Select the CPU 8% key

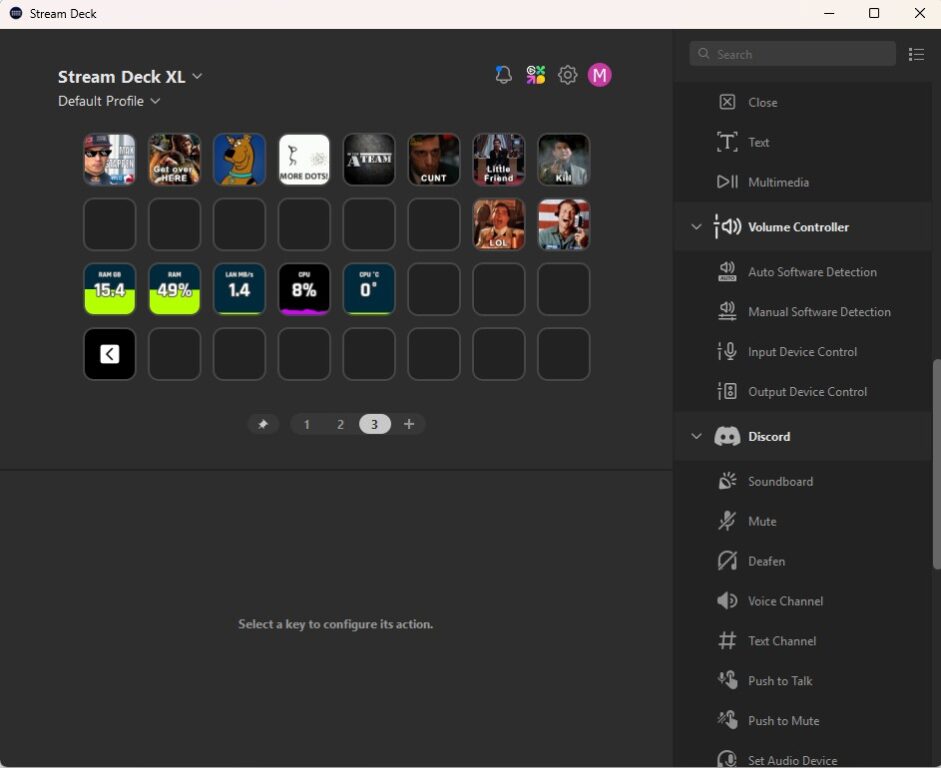click(304, 289)
